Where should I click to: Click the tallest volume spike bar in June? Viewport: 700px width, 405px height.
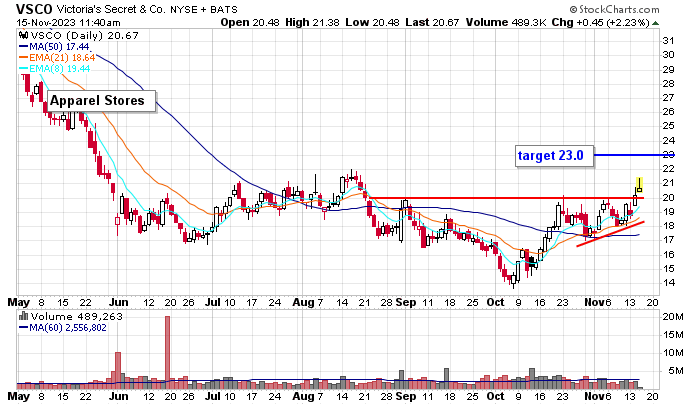click(167, 352)
